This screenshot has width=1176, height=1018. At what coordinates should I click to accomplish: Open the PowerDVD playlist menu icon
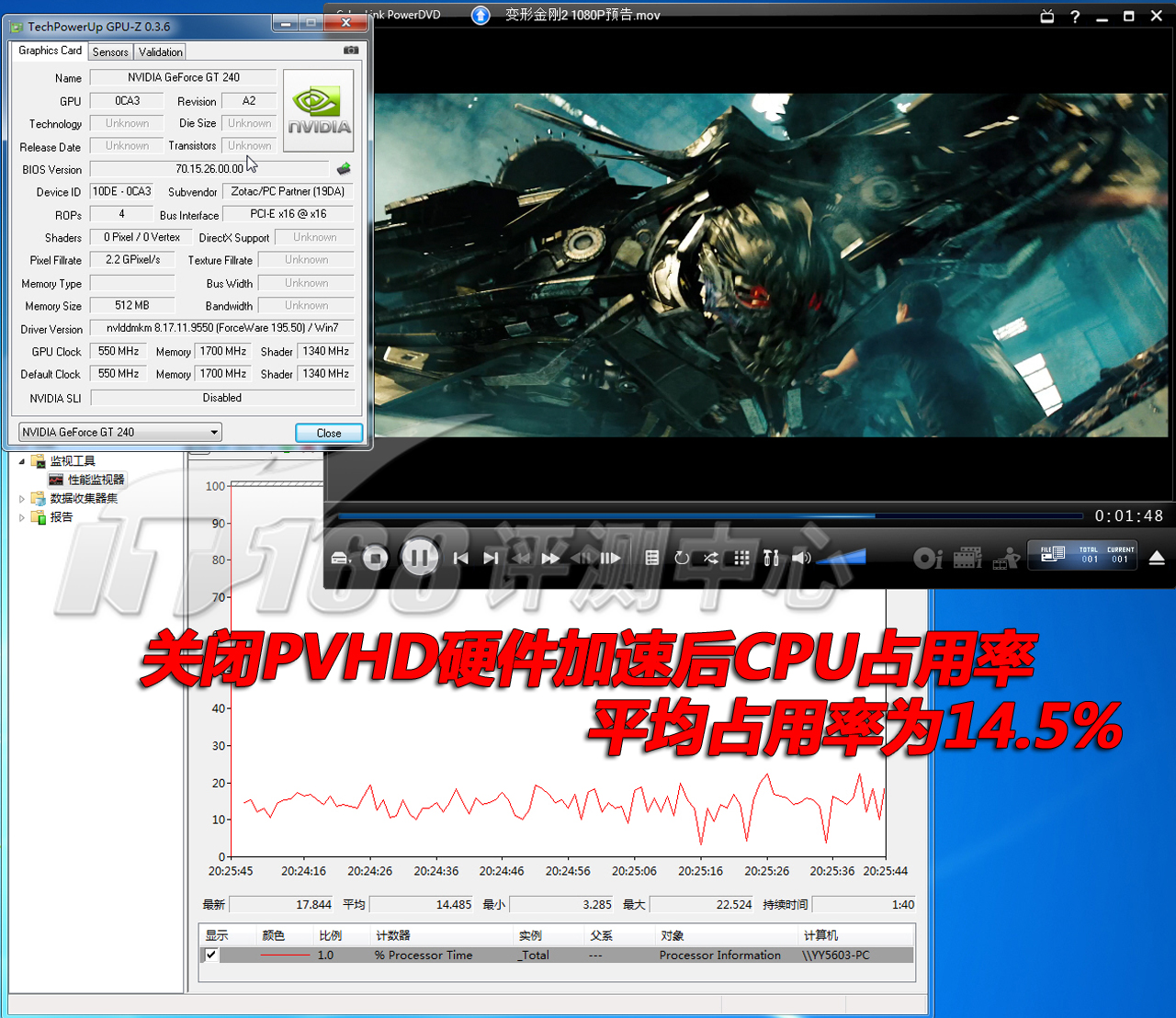click(x=651, y=558)
